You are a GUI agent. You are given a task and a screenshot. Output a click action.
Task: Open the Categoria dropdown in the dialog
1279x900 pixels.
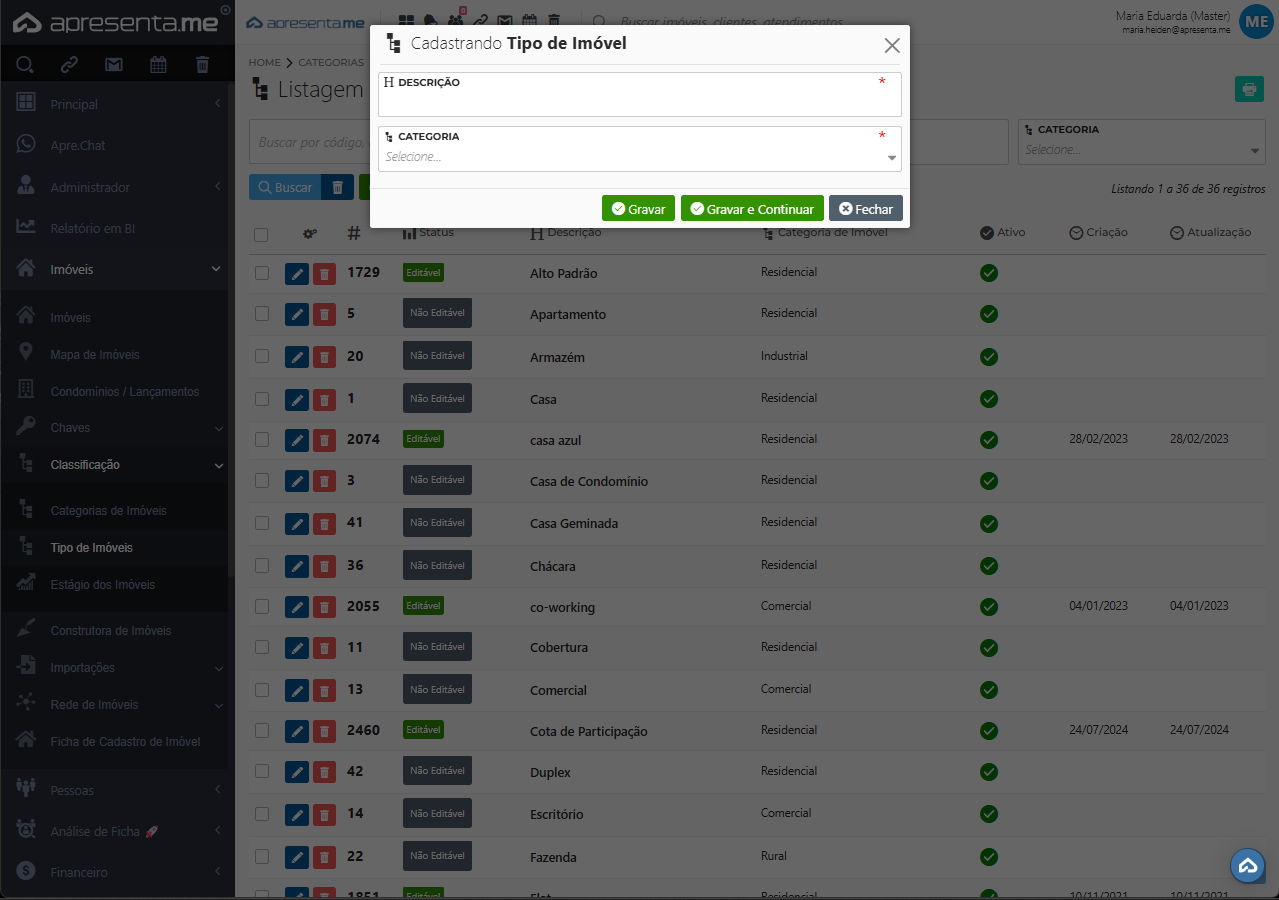tap(639, 157)
